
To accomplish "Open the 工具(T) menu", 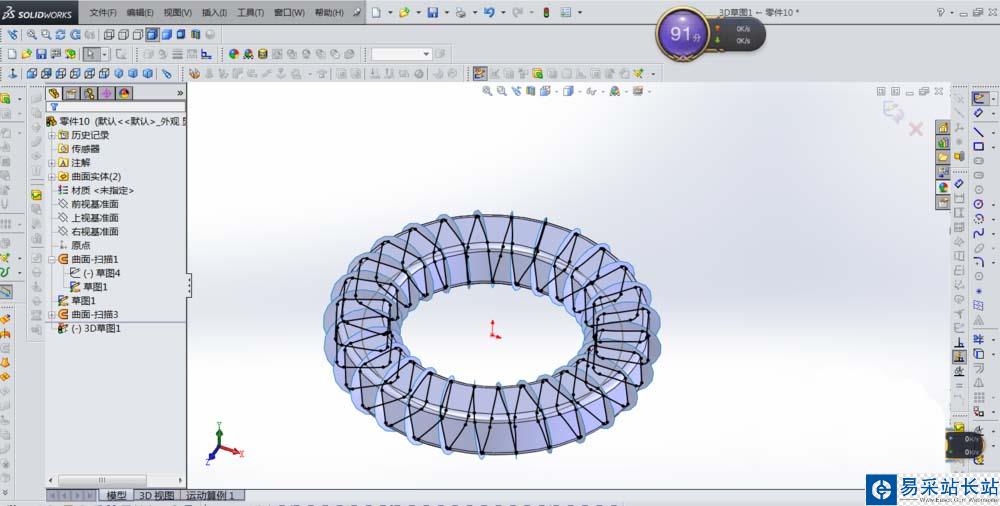I will (x=250, y=12).
